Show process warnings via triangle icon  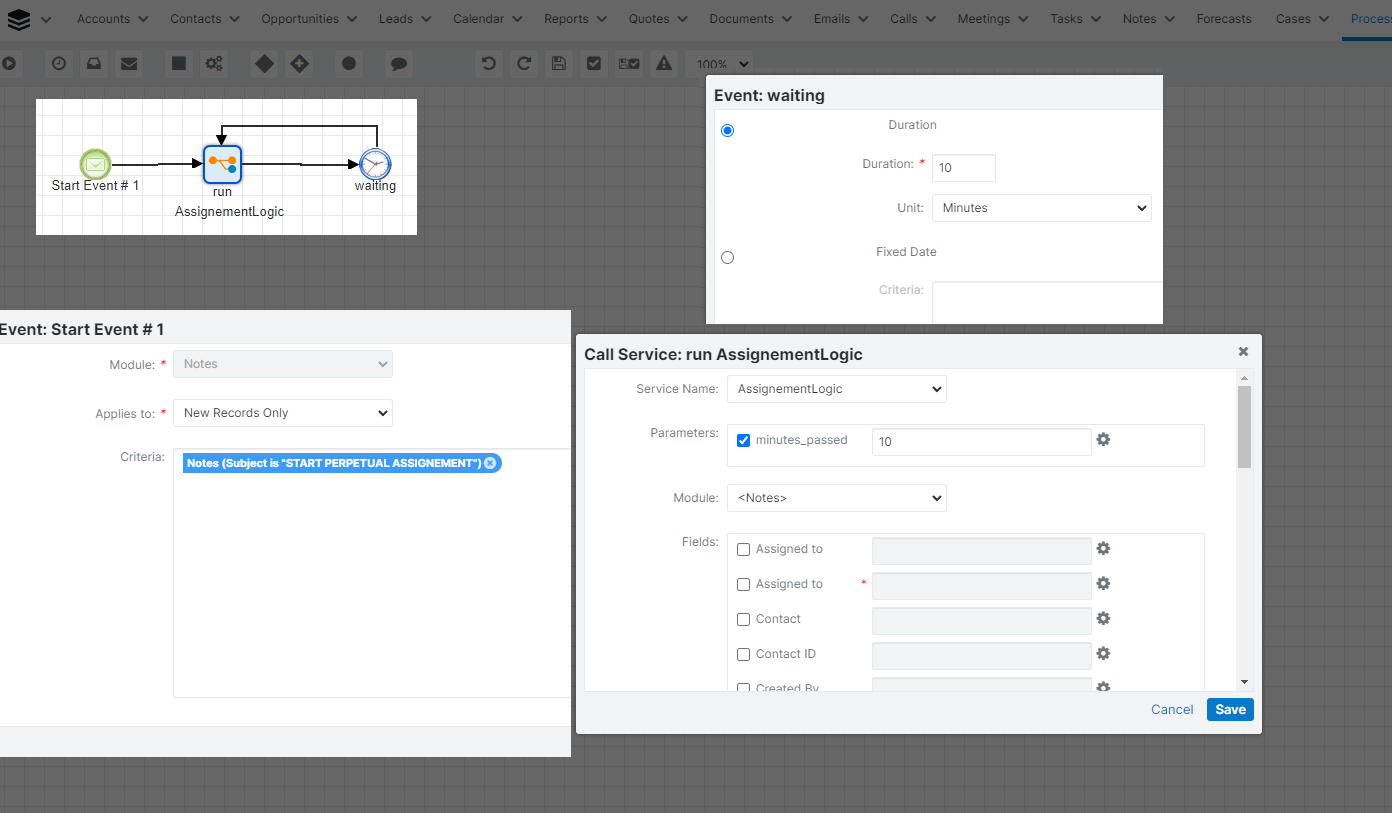click(x=664, y=63)
